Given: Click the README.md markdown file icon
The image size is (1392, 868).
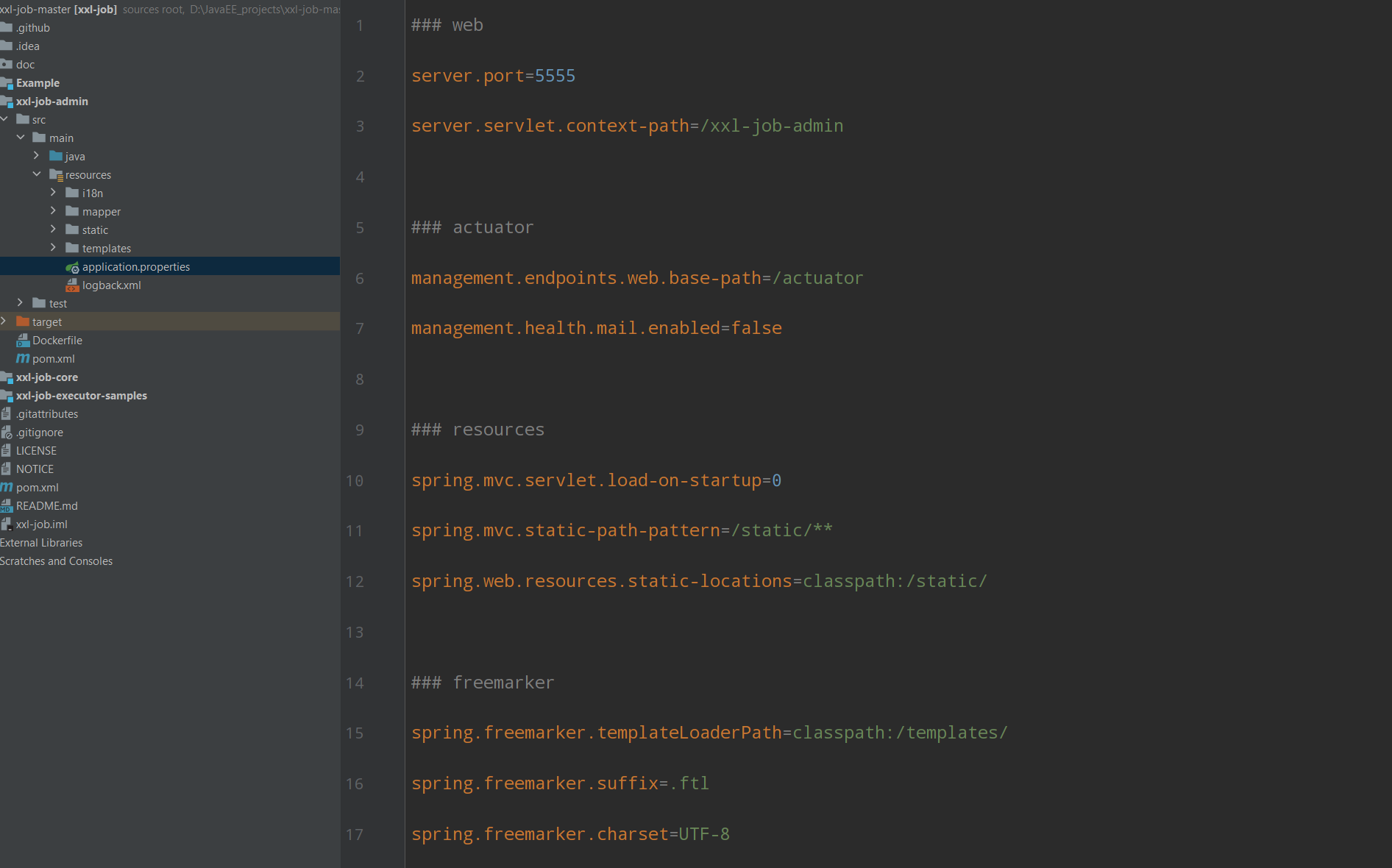Looking at the screenshot, I should [x=7, y=506].
